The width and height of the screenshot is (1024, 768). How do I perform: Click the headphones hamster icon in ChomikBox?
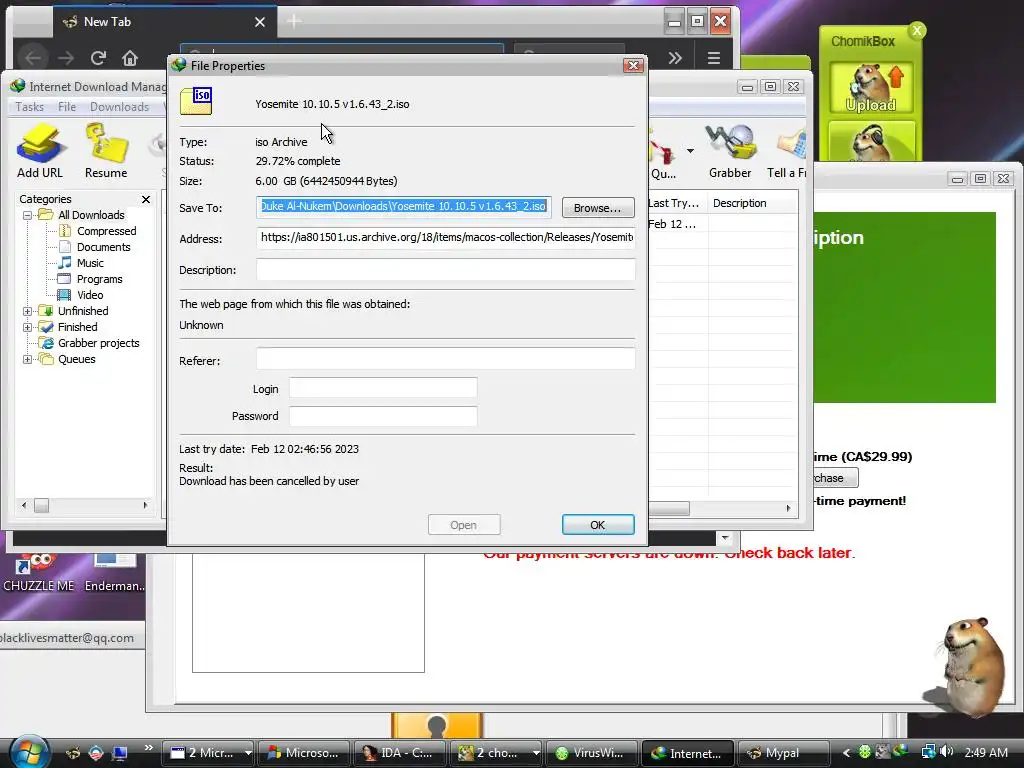point(871,140)
